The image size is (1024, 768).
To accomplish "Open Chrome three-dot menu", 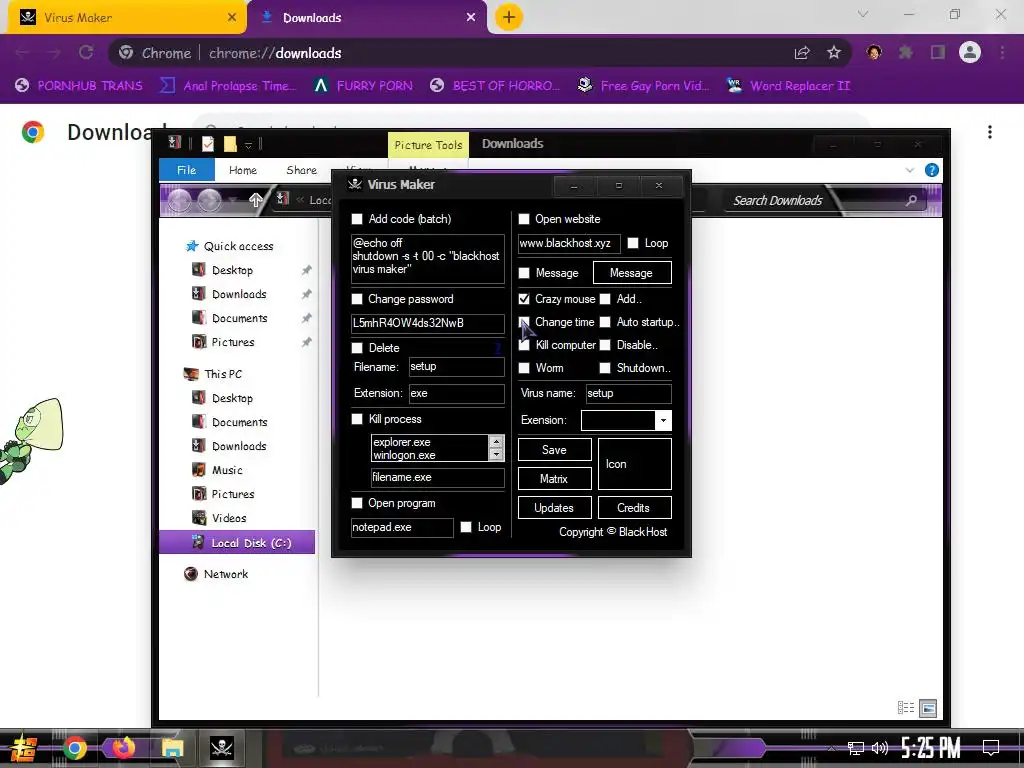I will 1002,52.
